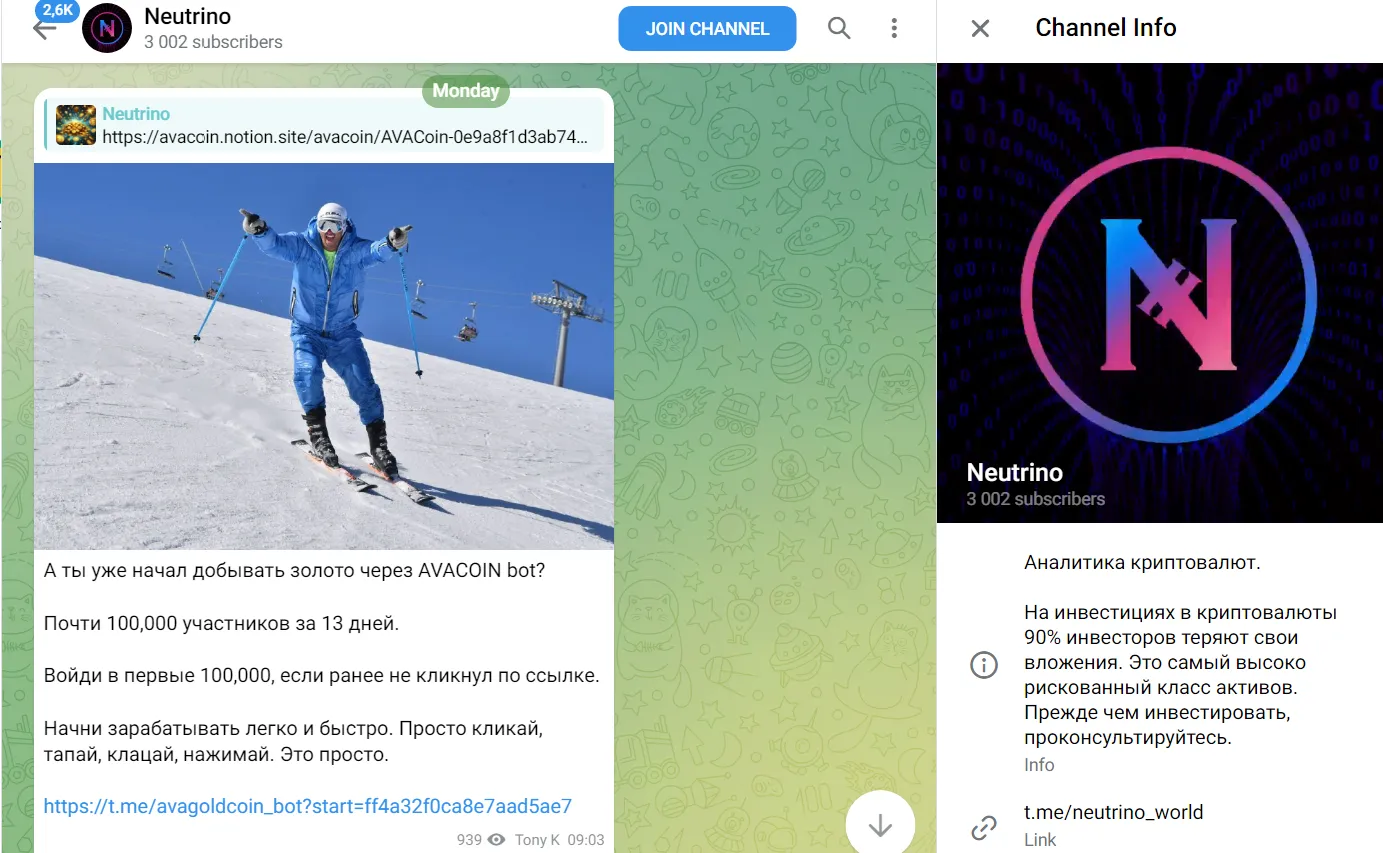Search within the Neutrino channel

[x=839, y=28]
